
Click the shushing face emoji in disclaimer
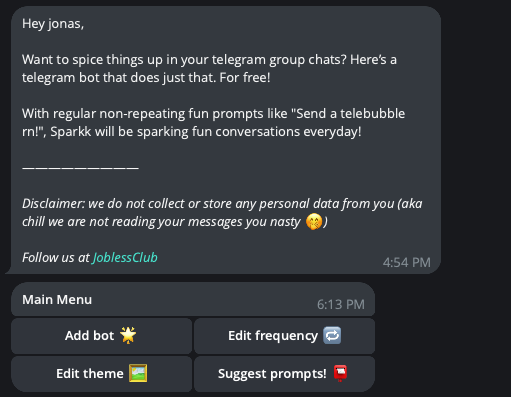(x=314, y=222)
